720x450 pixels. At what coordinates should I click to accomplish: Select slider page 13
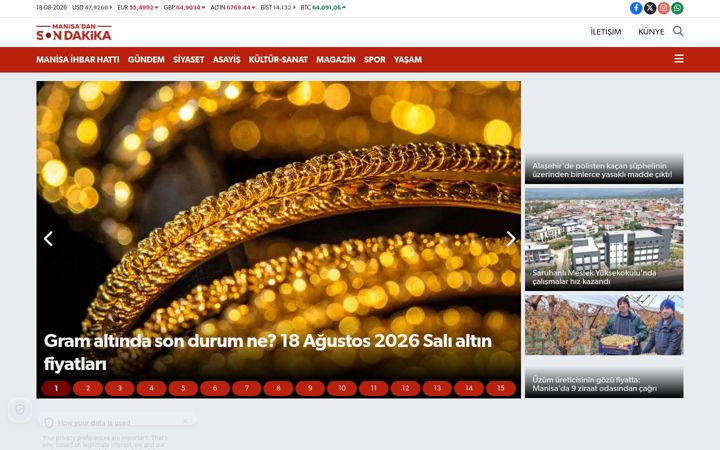point(437,388)
